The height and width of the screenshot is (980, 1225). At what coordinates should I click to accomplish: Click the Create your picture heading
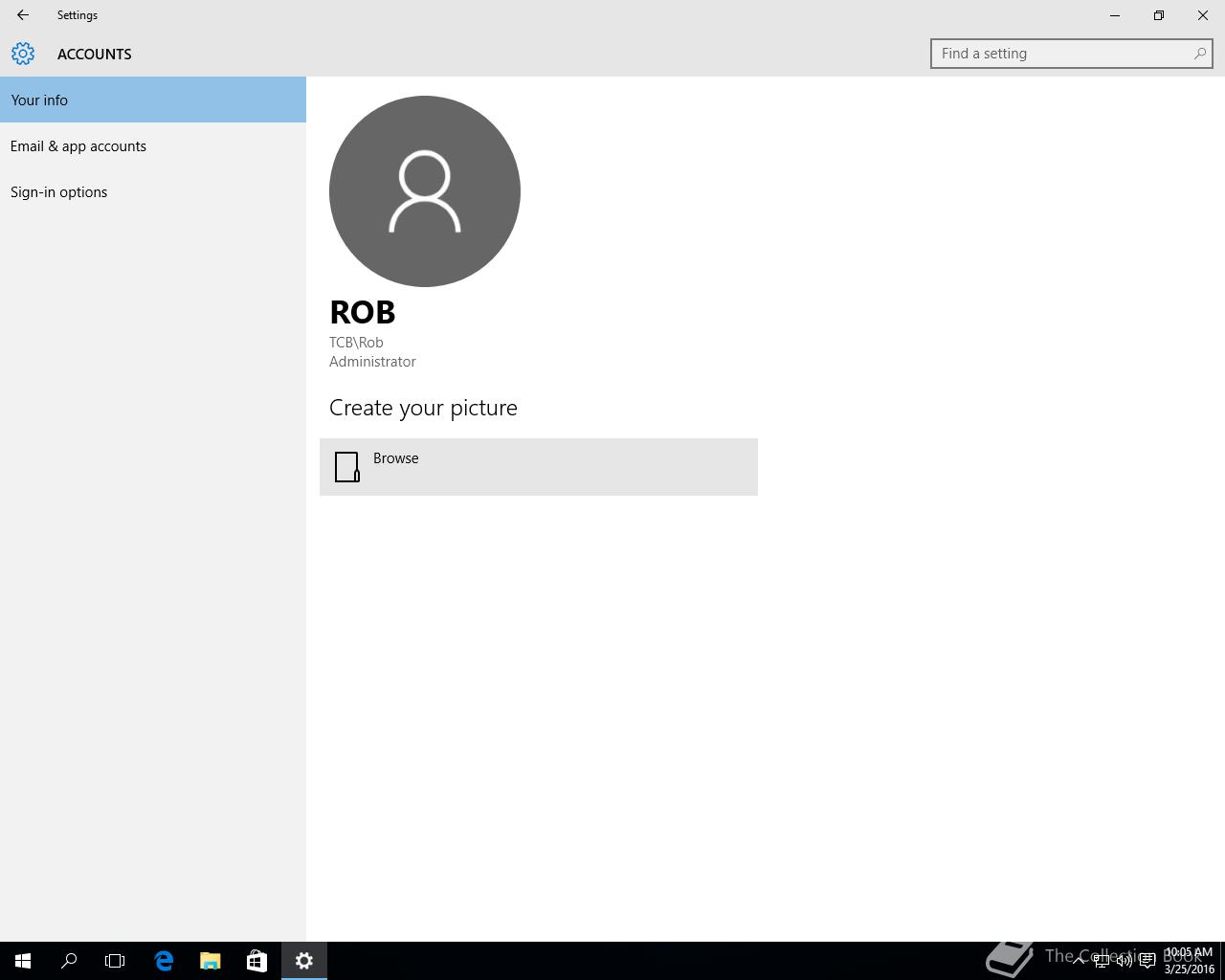tap(423, 408)
